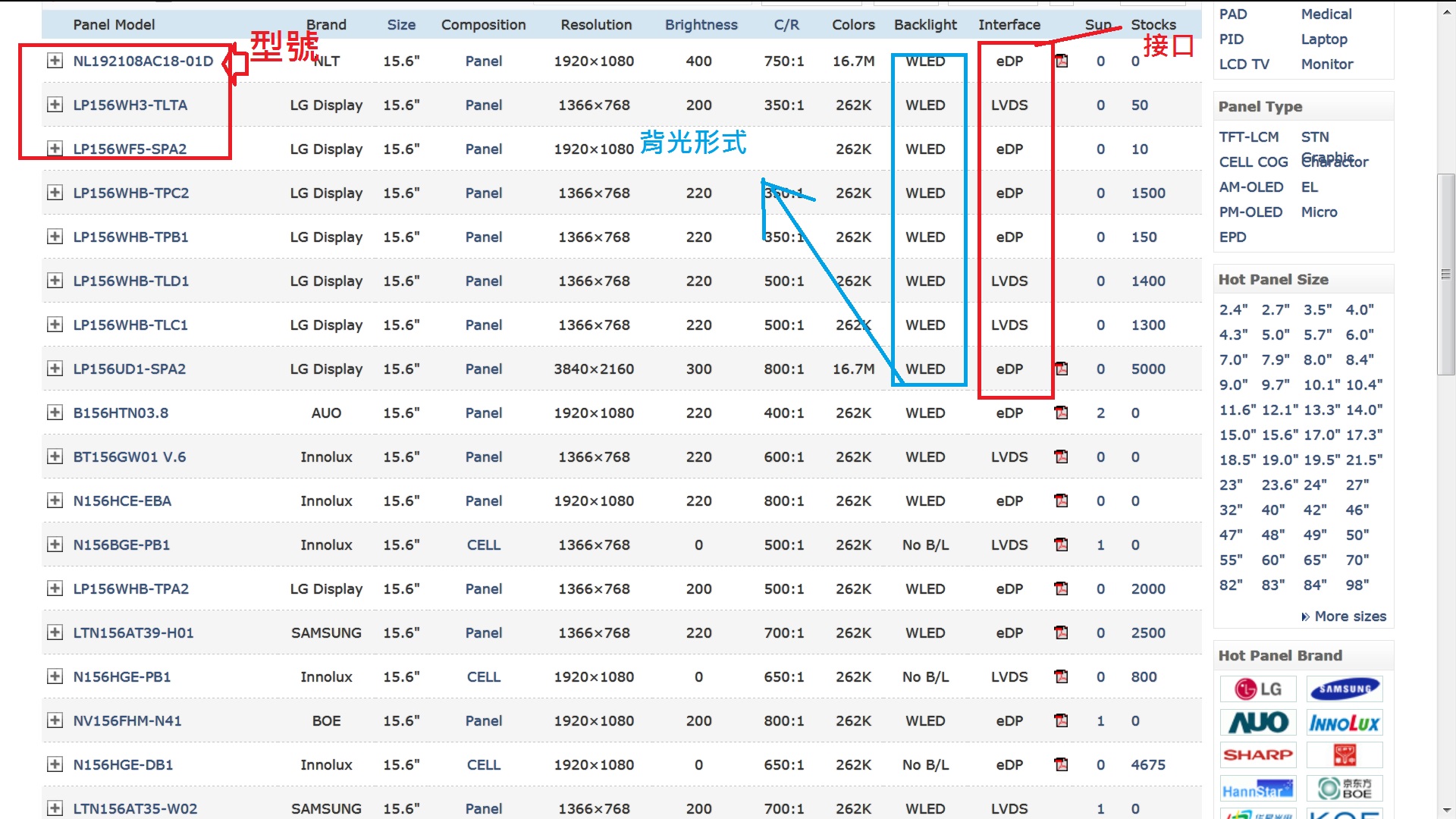Select the Sharp brand logo
This screenshot has width=1456, height=819.
pyautogui.click(x=1258, y=755)
